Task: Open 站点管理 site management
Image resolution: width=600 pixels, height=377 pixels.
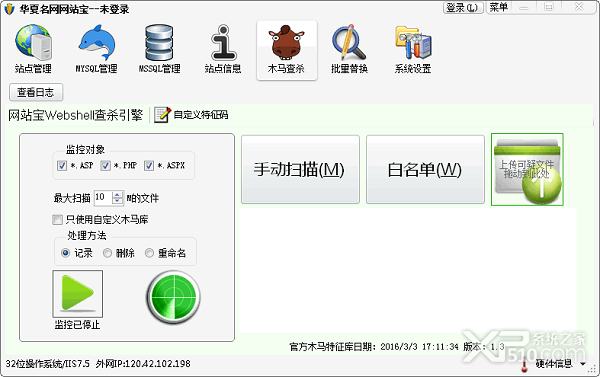Action: 33,49
